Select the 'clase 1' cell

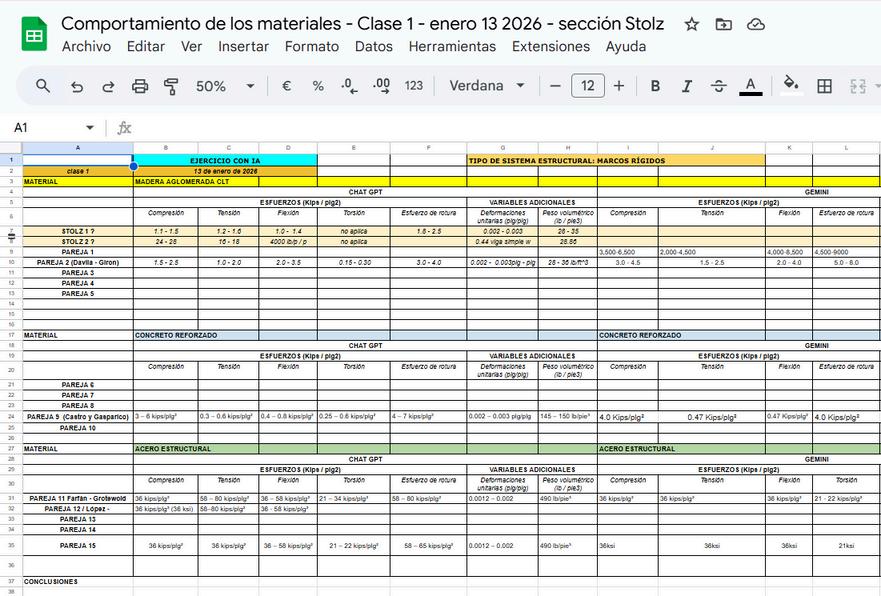tap(78, 171)
